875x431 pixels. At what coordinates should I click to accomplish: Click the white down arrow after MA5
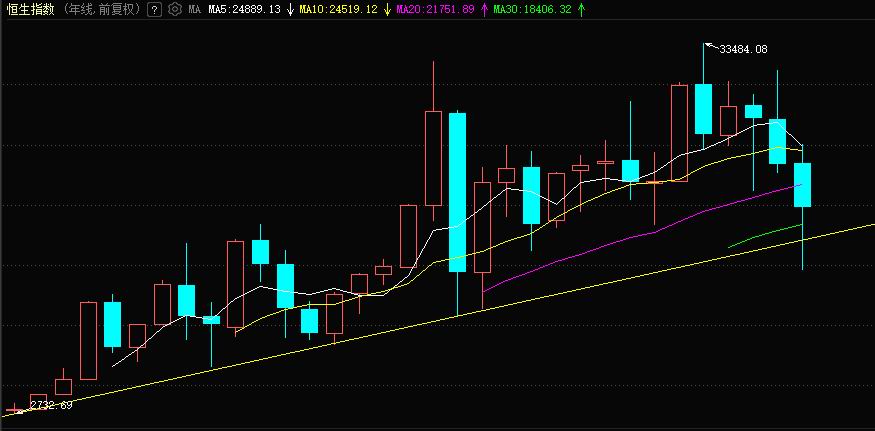coord(290,9)
